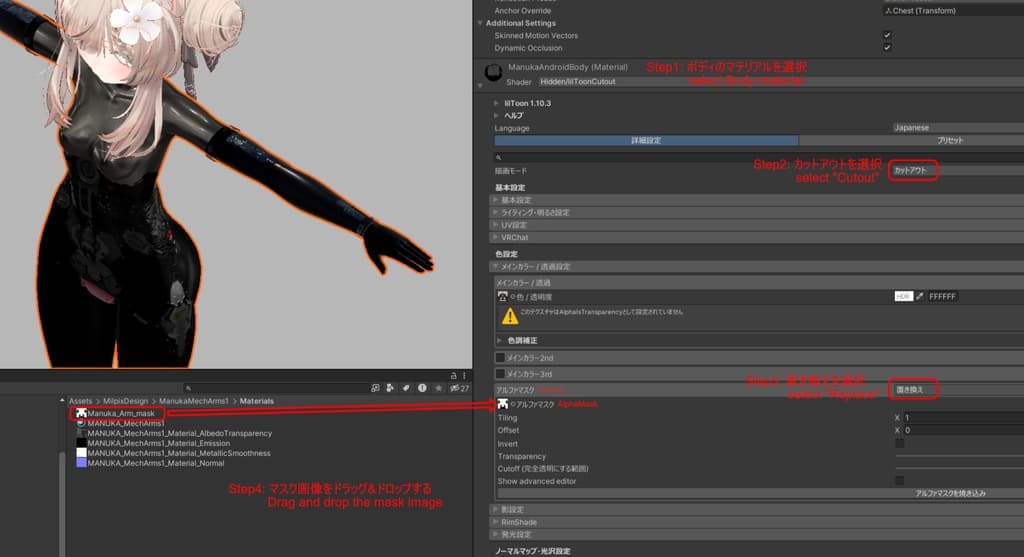Switch to the 詳細設定 tab
The width and height of the screenshot is (1024, 557).
coord(646,140)
